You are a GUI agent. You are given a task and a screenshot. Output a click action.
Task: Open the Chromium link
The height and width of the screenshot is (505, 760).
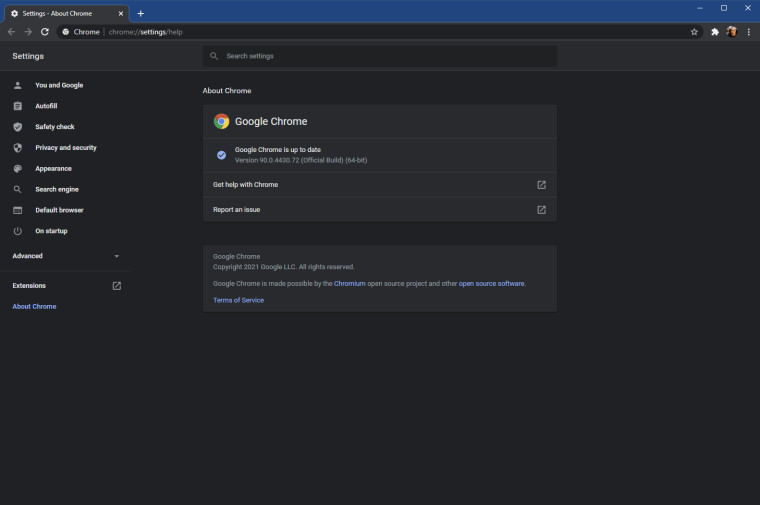pos(349,284)
